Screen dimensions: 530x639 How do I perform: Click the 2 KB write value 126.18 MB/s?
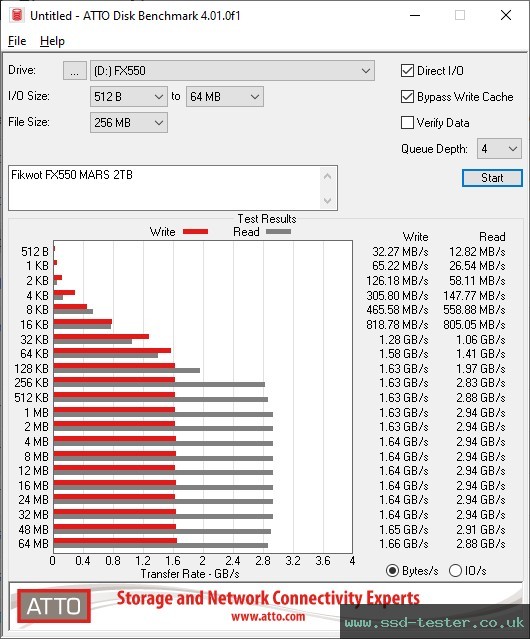397,281
